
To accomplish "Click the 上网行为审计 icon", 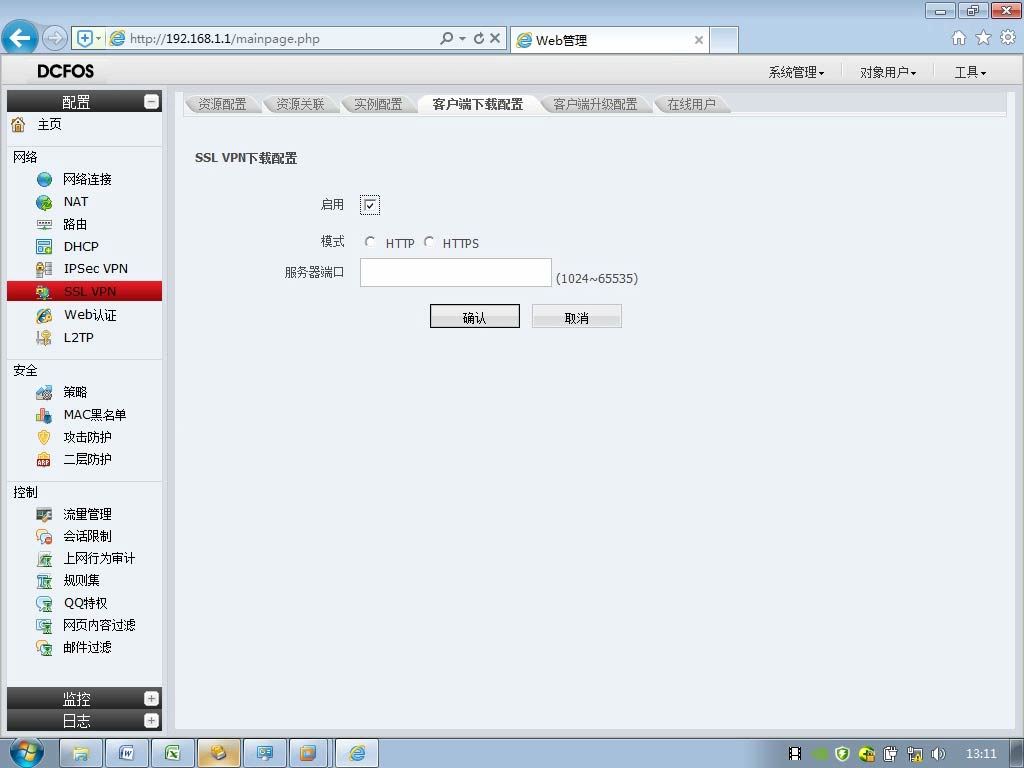I will pyautogui.click(x=44, y=559).
